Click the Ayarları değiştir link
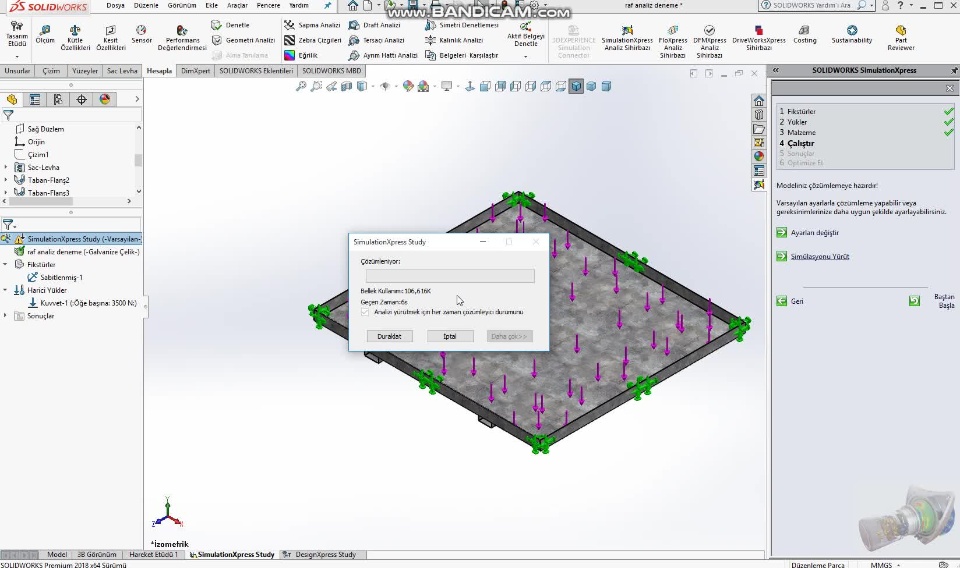Viewport: 960px width, 568px height. coord(814,233)
